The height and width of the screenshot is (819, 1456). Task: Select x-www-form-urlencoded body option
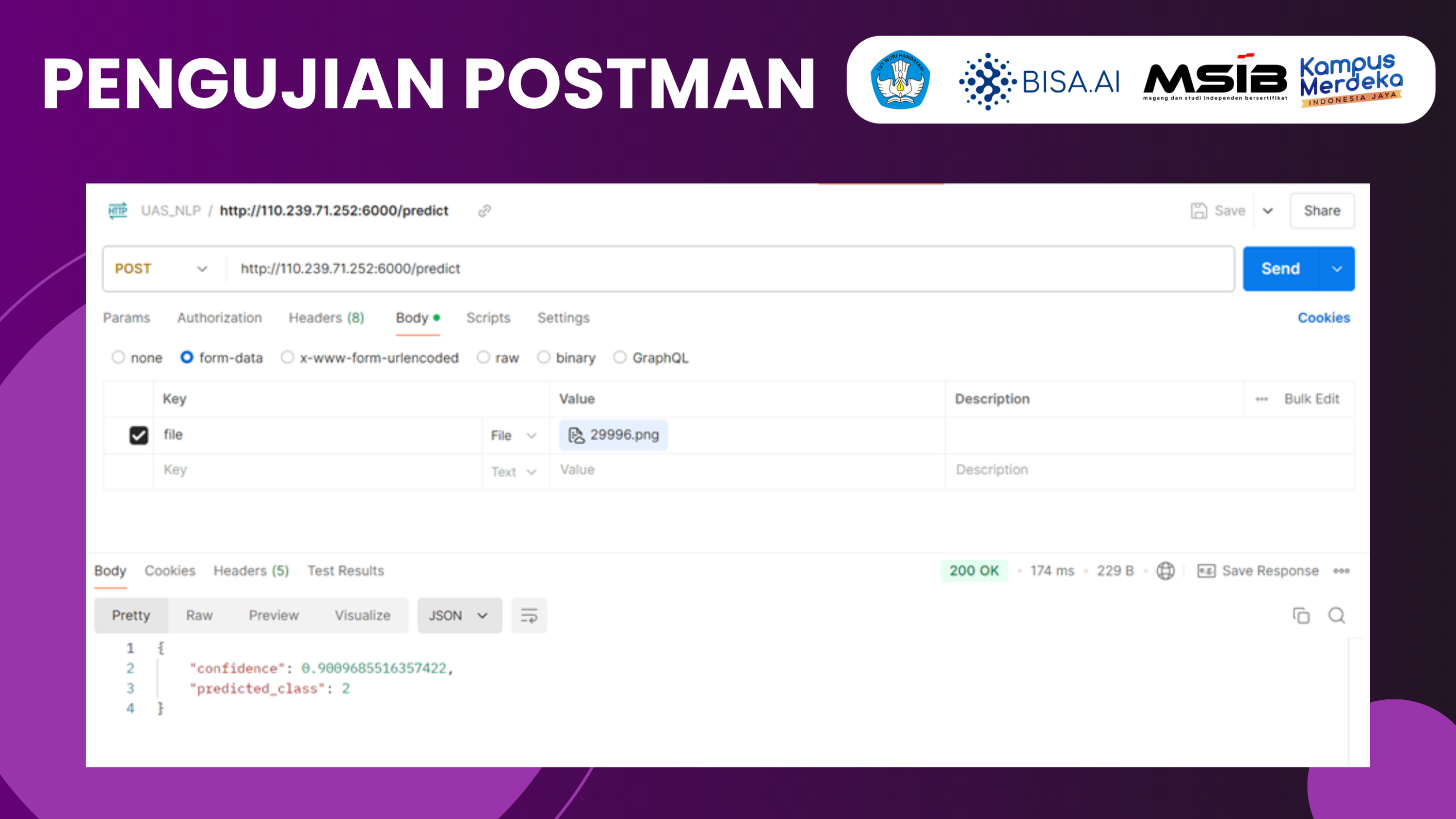click(x=287, y=357)
